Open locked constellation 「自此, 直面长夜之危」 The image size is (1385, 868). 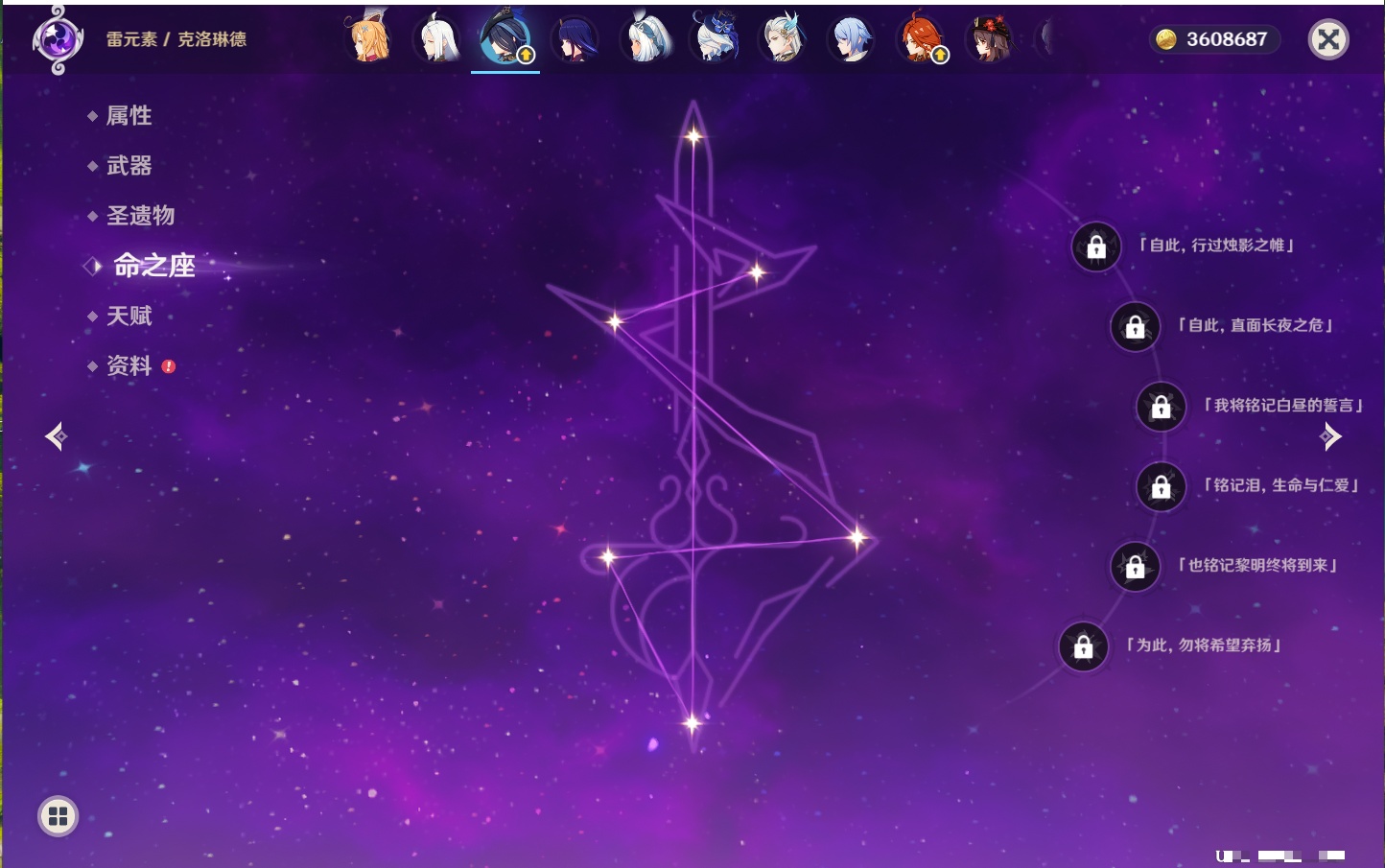coord(1135,327)
